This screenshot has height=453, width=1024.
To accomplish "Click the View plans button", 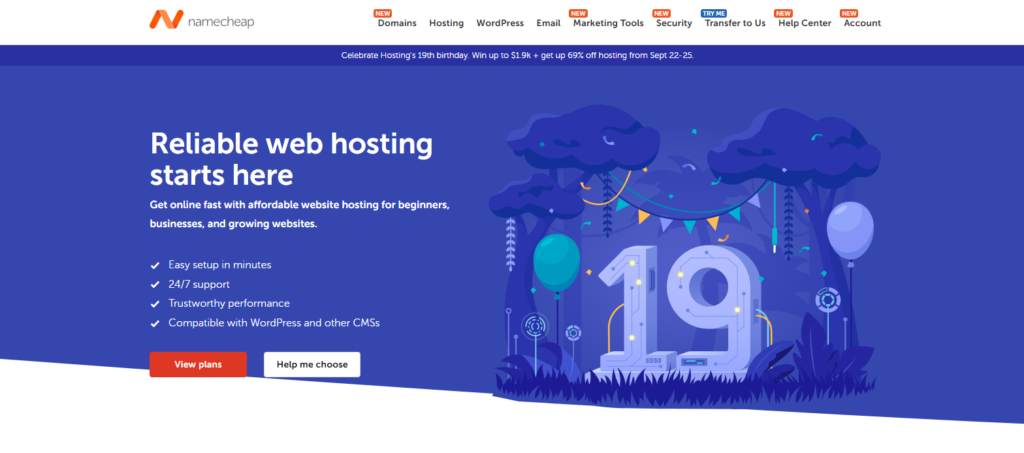I will click(x=198, y=364).
